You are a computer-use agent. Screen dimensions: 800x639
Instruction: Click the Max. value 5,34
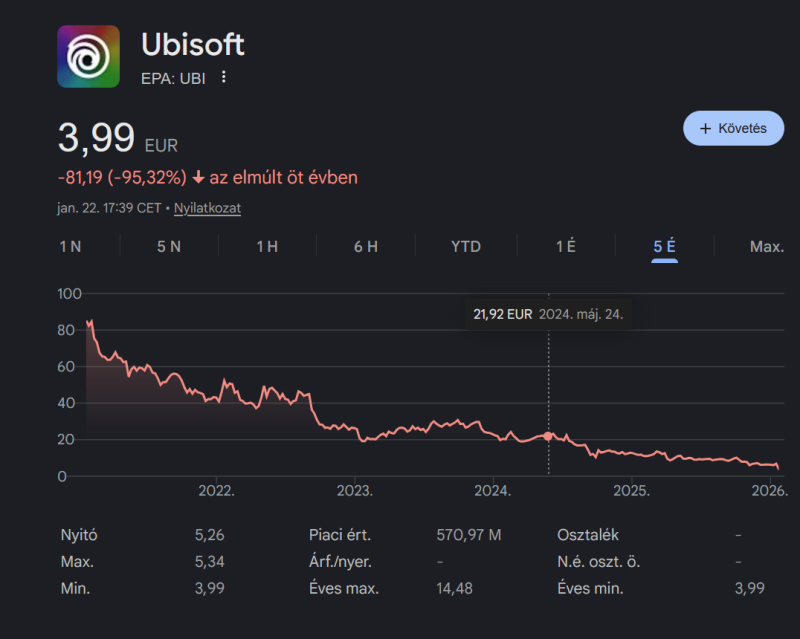[x=209, y=562]
